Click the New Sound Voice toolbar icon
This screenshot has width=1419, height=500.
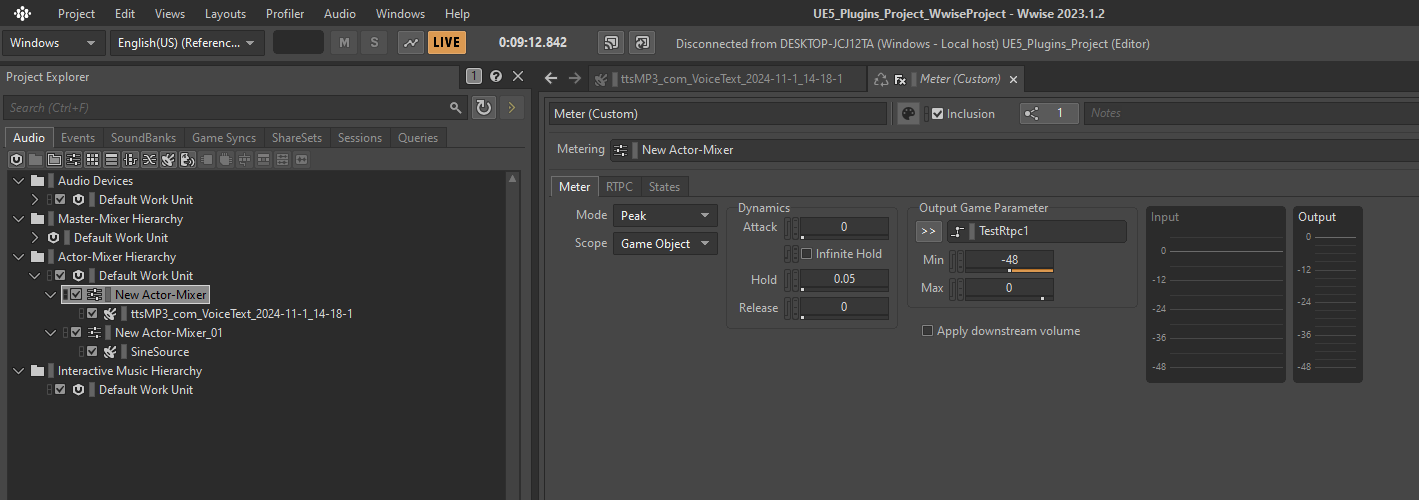pyautogui.click(x=187, y=159)
